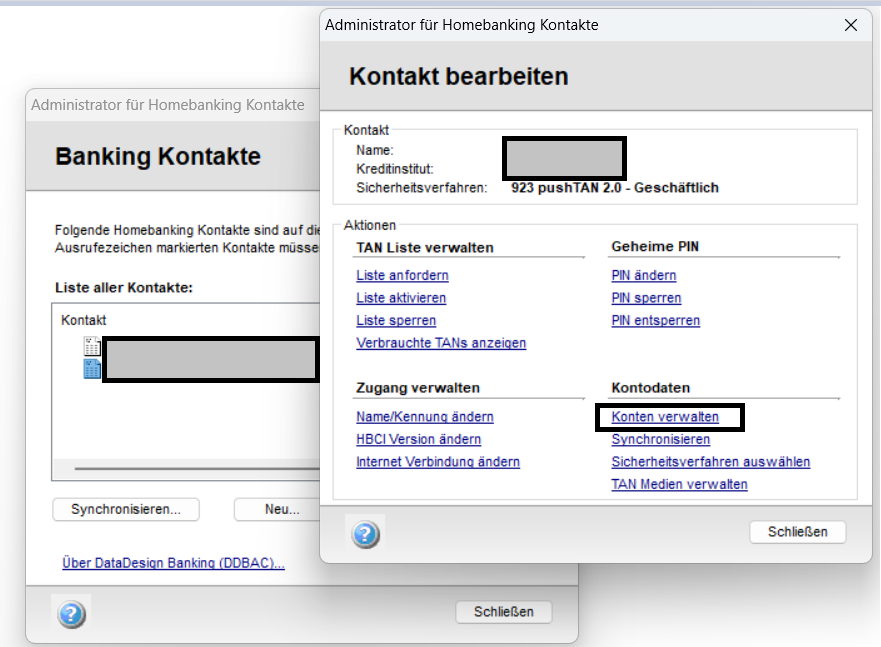Screen dimensions: 881x647
Task: Open help in the Banking Kontakte window
Action: tap(71, 614)
